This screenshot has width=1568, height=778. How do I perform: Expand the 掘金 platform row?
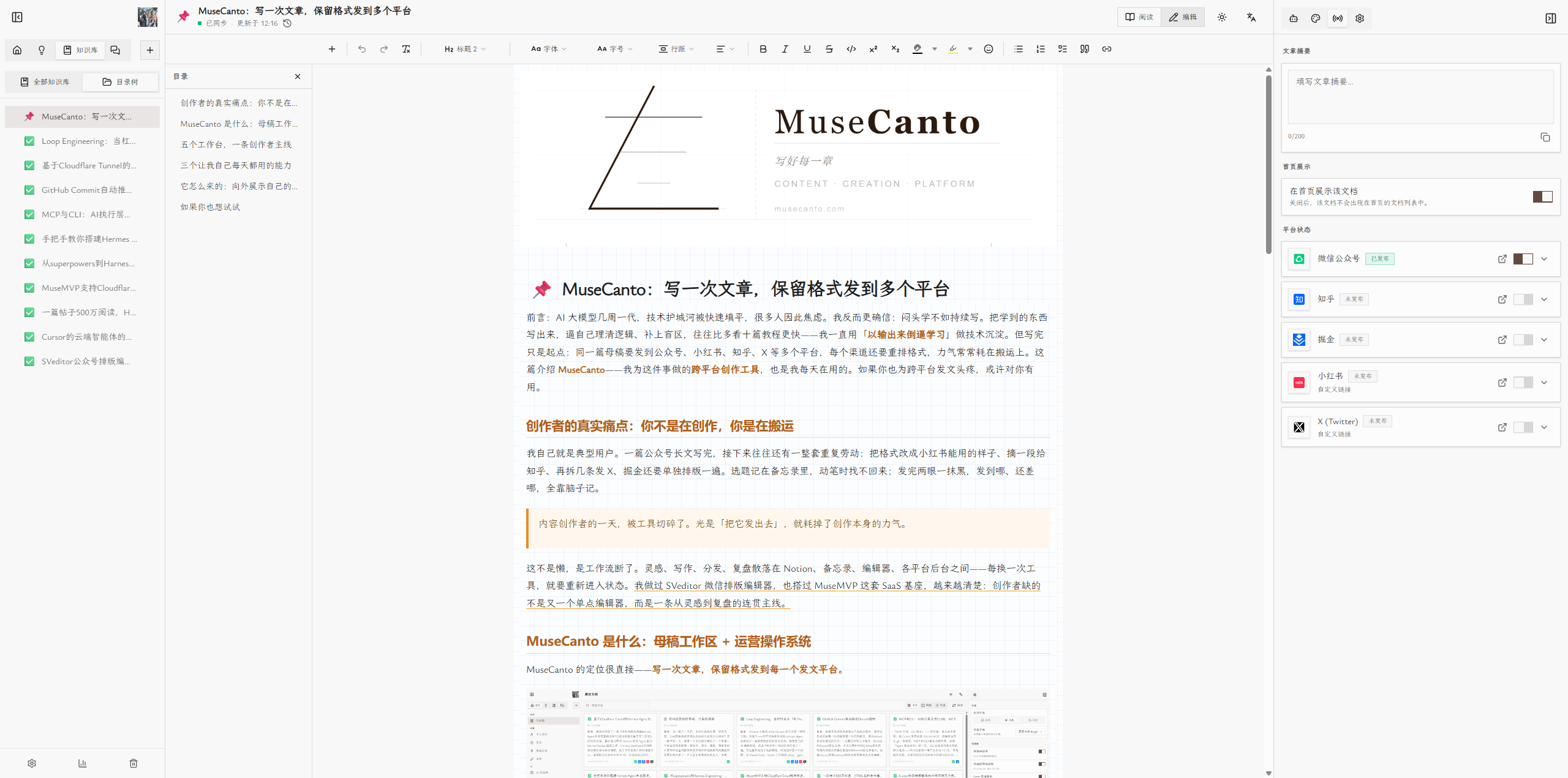pyautogui.click(x=1544, y=340)
